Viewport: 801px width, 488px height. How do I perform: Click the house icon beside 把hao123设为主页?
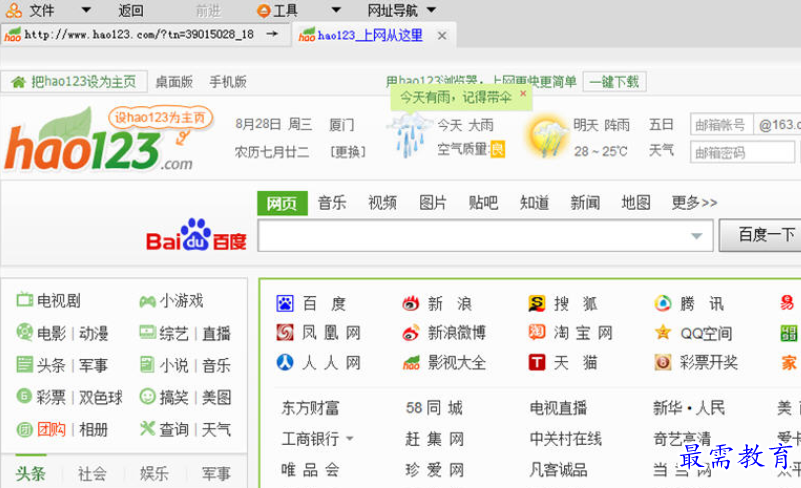[x=18, y=82]
